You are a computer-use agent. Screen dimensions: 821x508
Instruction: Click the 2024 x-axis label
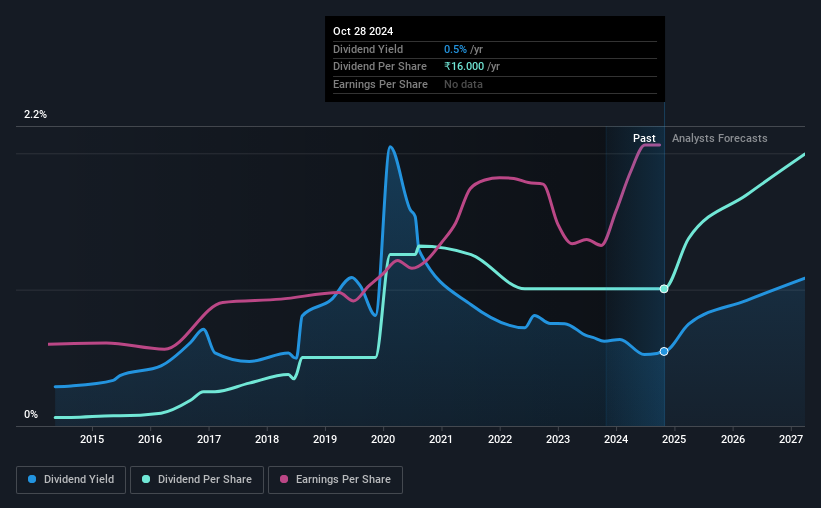pyautogui.click(x=616, y=439)
